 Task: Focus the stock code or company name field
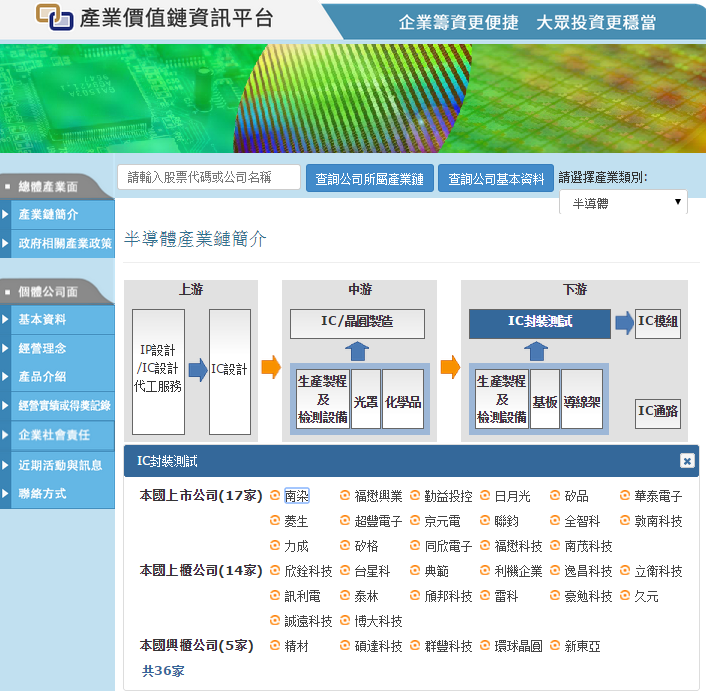209,177
